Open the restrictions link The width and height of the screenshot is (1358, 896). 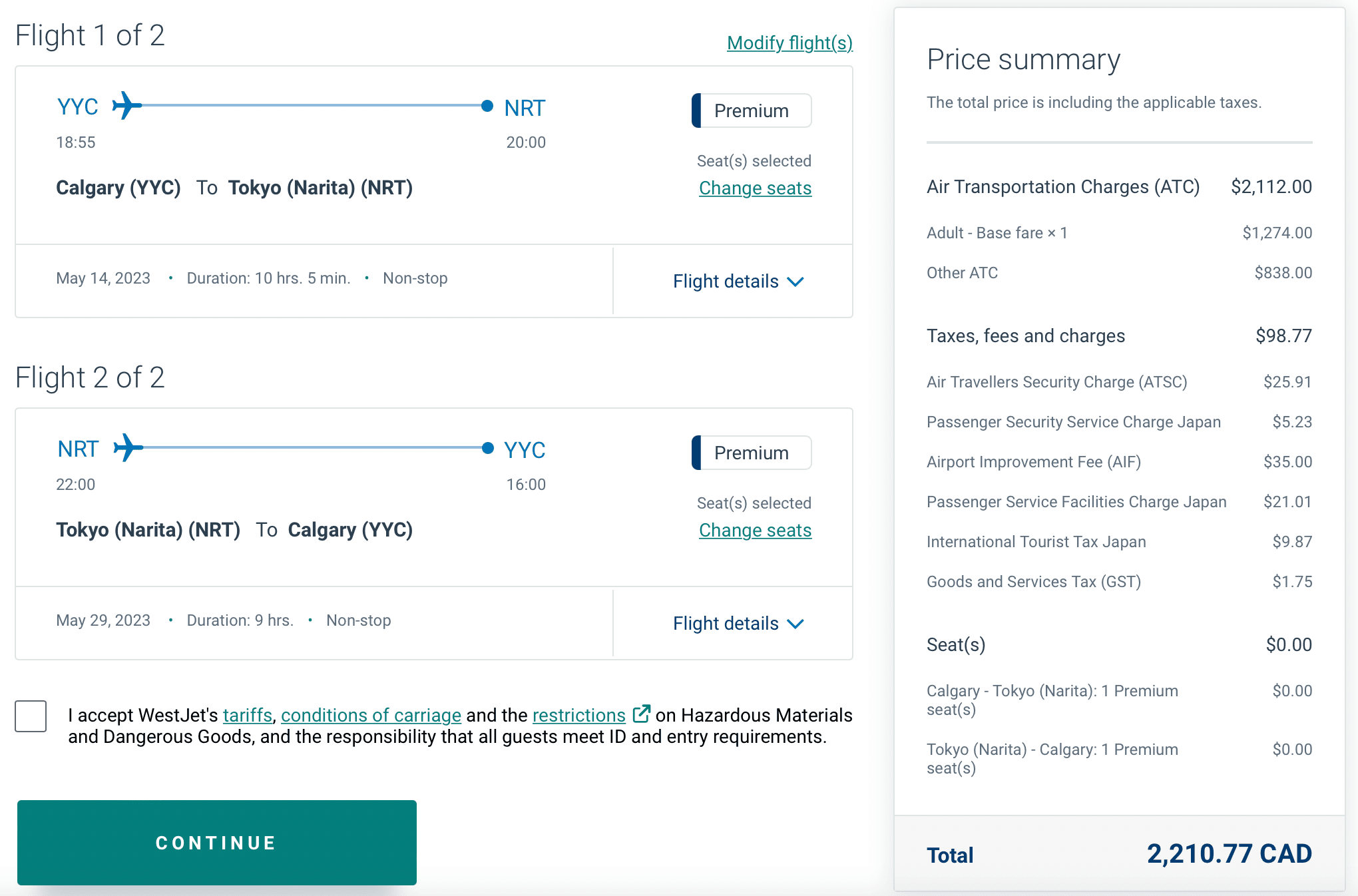coord(578,715)
